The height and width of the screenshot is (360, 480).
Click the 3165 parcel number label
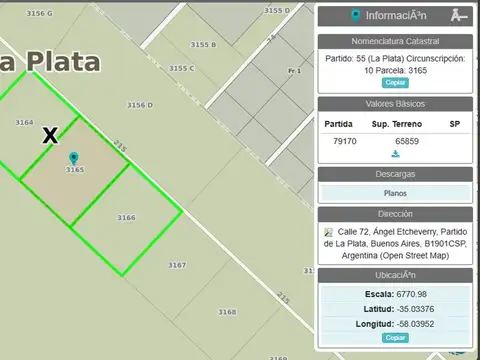point(75,170)
